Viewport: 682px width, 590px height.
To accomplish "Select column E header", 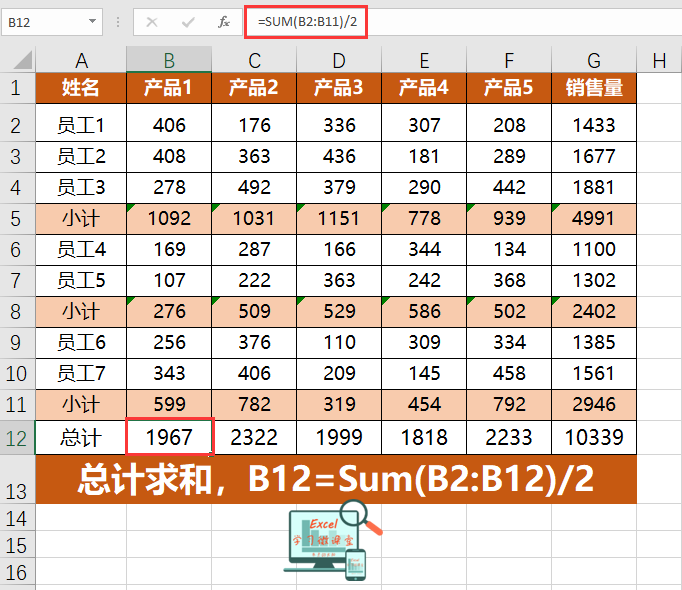I will (x=424, y=60).
